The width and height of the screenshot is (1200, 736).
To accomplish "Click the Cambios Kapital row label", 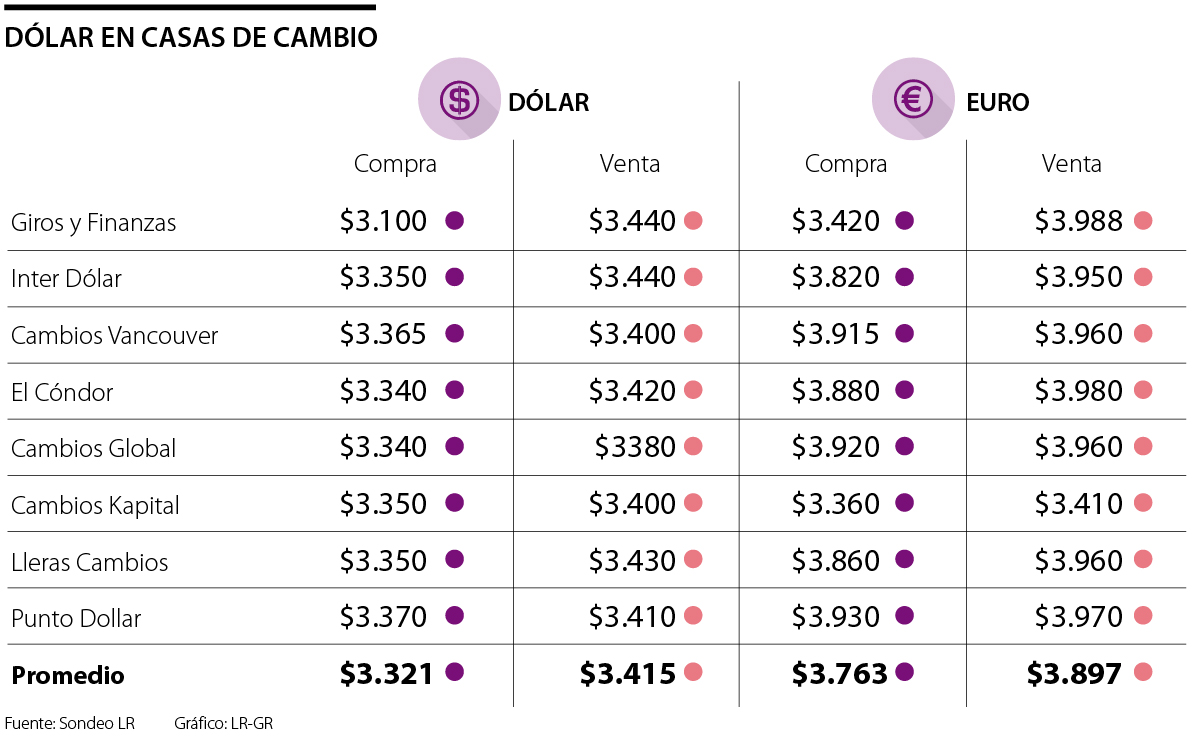I will click(x=95, y=505).
